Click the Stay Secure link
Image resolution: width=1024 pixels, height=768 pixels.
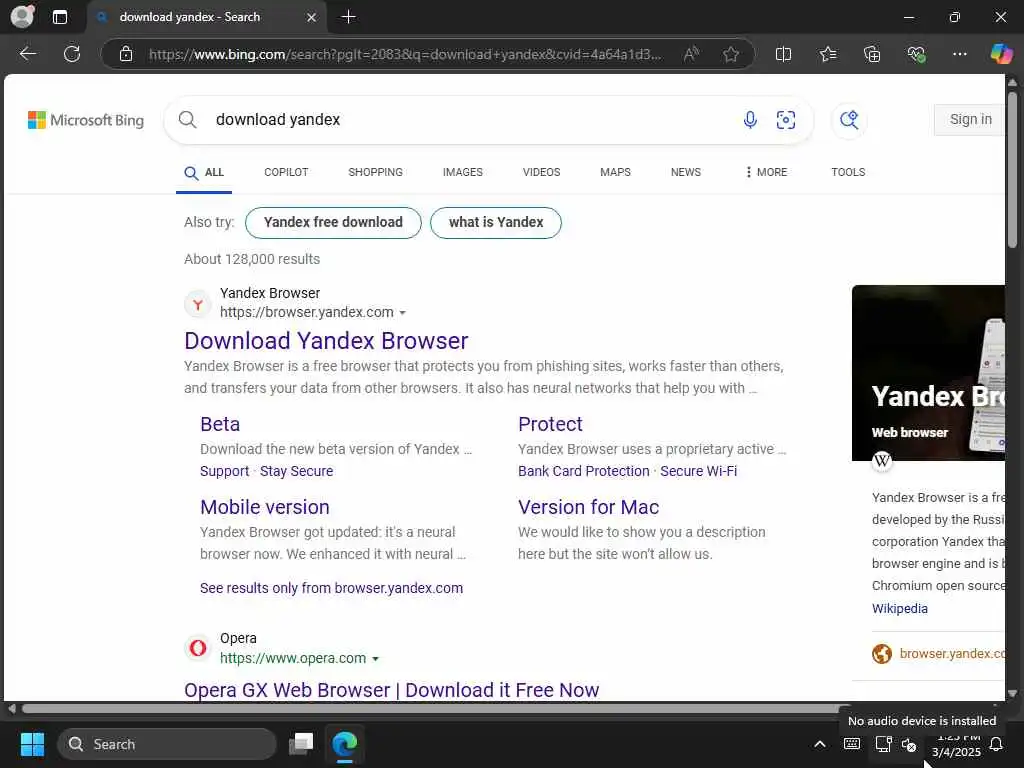pos(296,471)
